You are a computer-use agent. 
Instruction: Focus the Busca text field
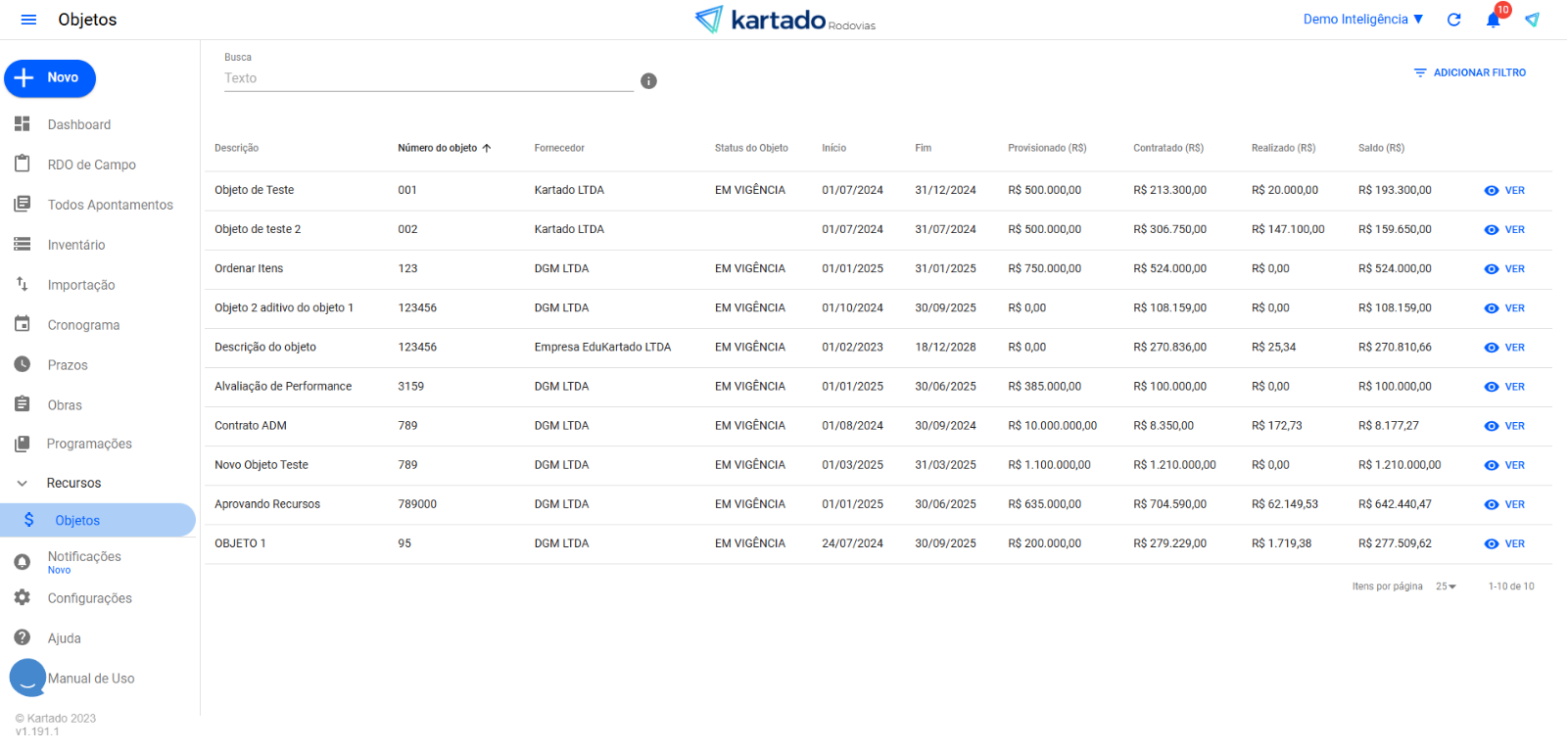click(x=428, y=78)
